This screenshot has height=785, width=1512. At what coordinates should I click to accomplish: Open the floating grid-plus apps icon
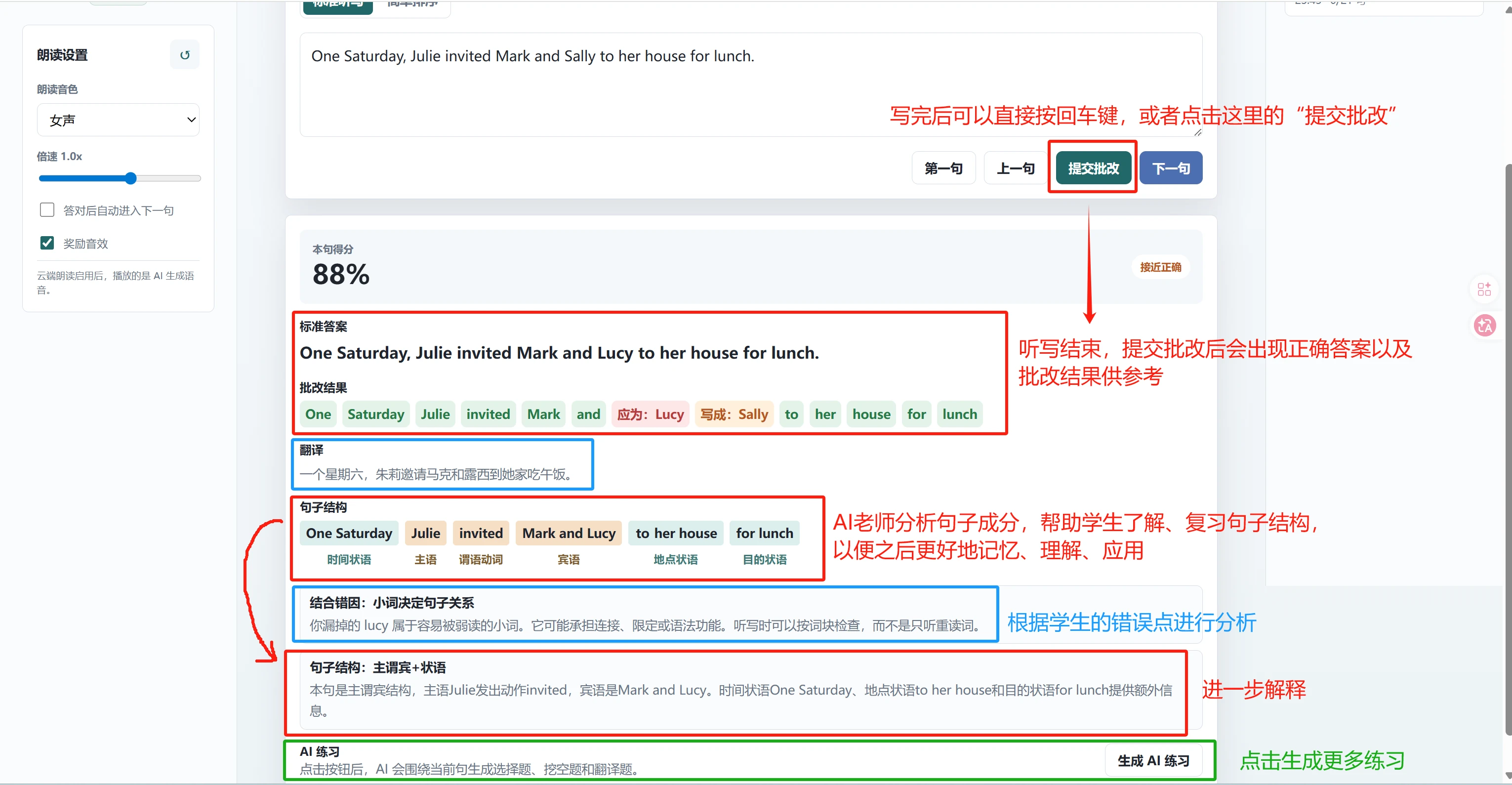pos(1484,289)
